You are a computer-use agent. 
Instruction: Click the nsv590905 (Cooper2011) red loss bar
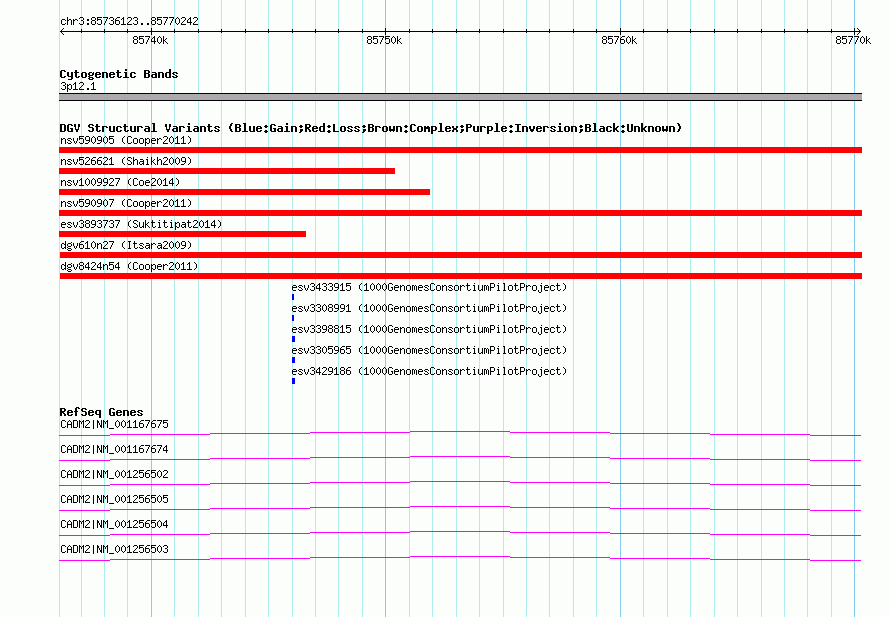click(460, 150)
